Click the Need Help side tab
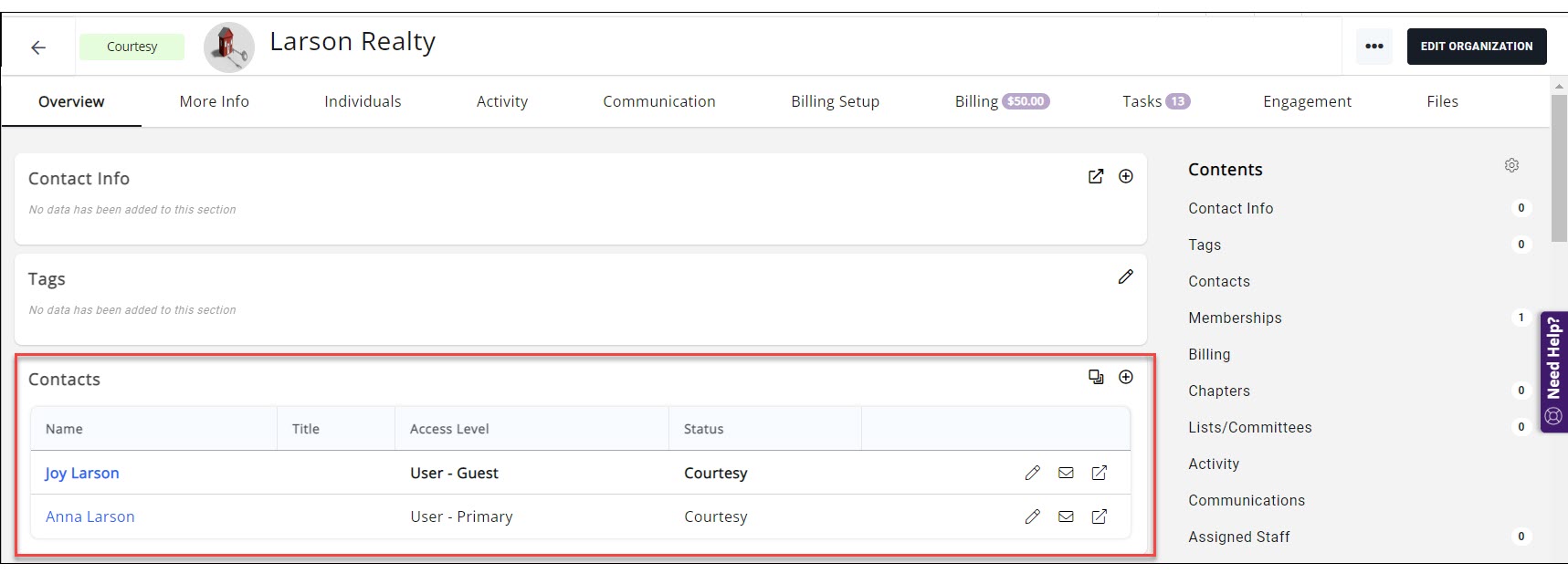 1553,371
